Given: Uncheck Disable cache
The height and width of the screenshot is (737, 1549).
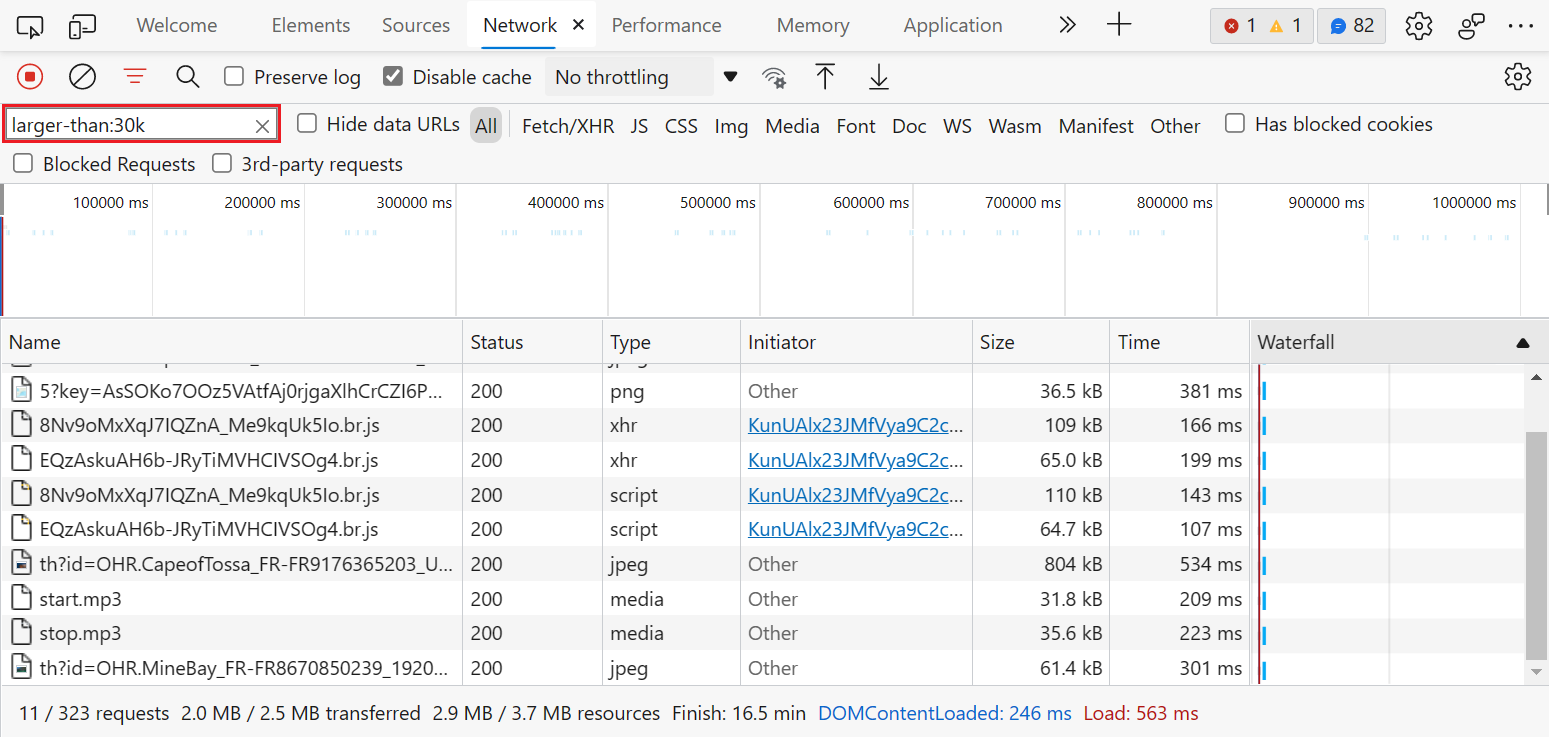Looking at the screenshot, I should (x=393, y=77).
